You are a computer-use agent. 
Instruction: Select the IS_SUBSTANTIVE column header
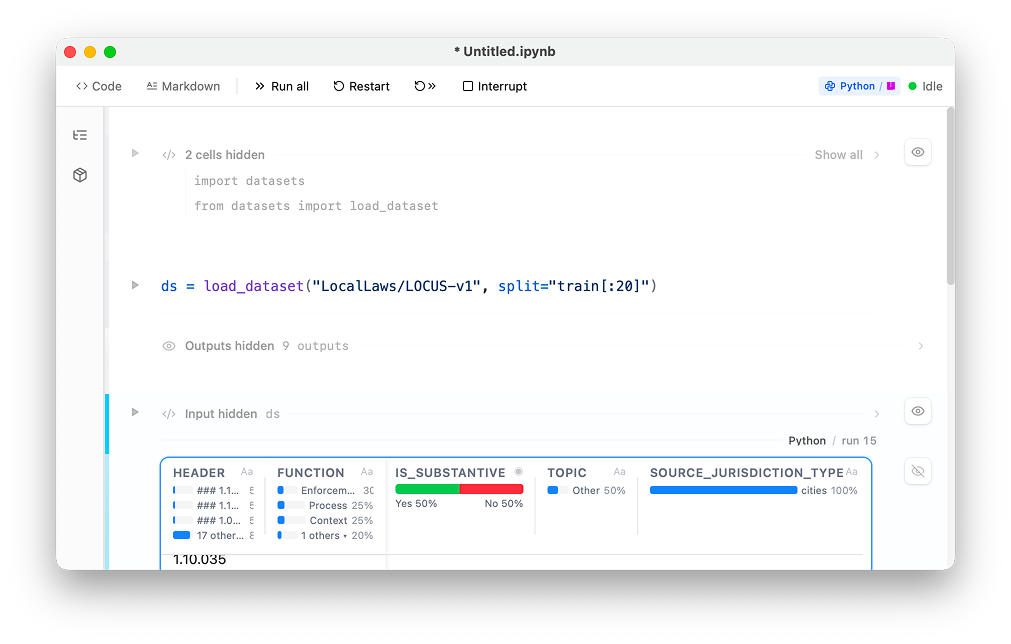(450, 473)
